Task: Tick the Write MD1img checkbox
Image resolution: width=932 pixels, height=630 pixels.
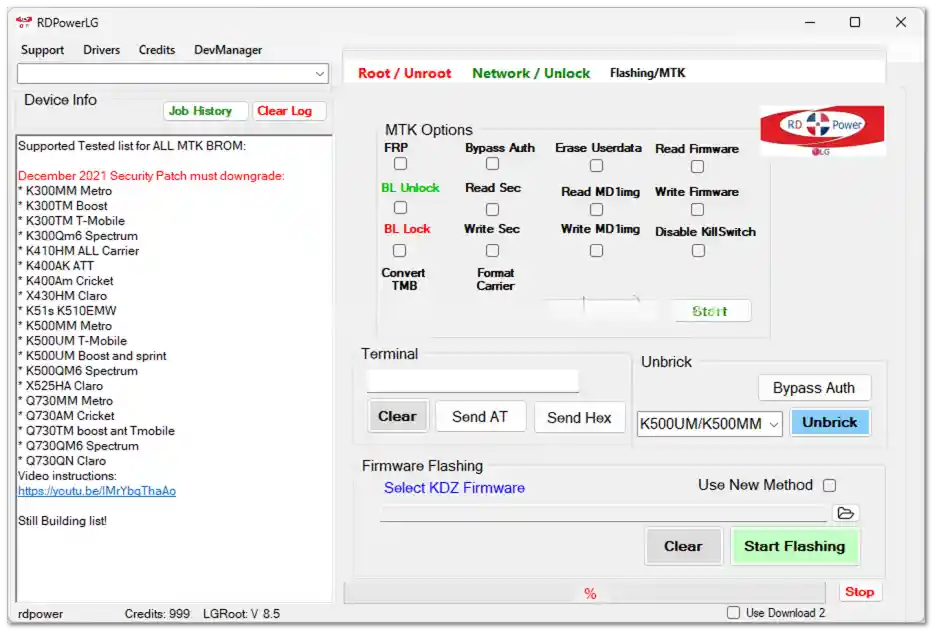Action: [596, 251]
